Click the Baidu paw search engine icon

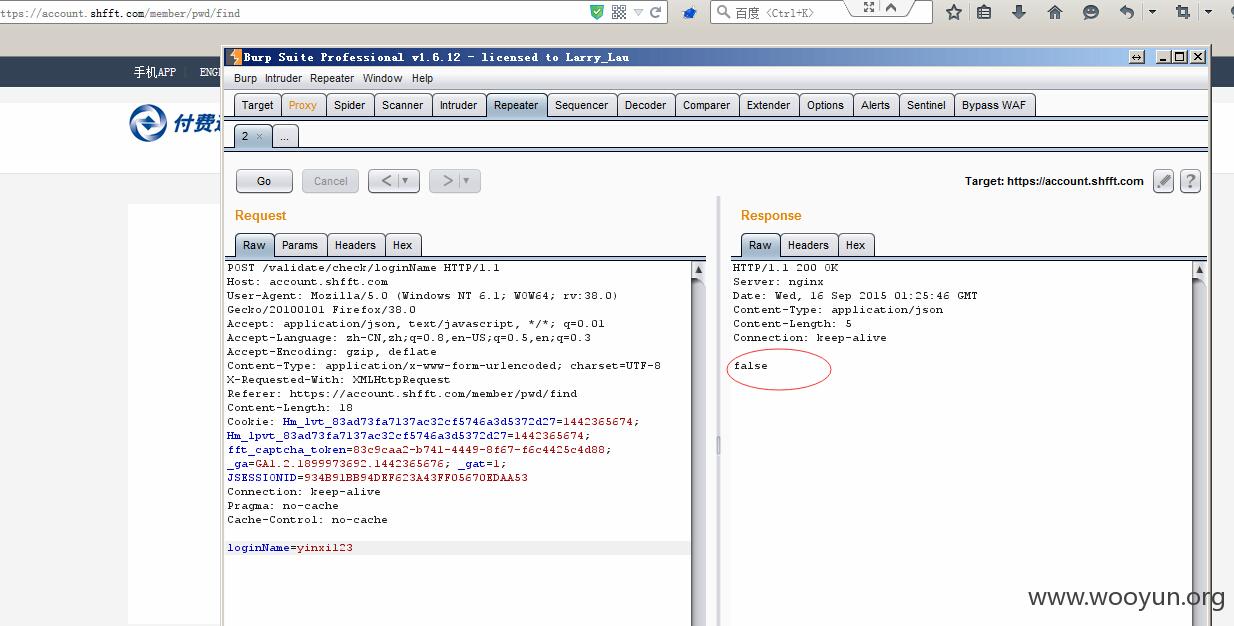point(689,13)
